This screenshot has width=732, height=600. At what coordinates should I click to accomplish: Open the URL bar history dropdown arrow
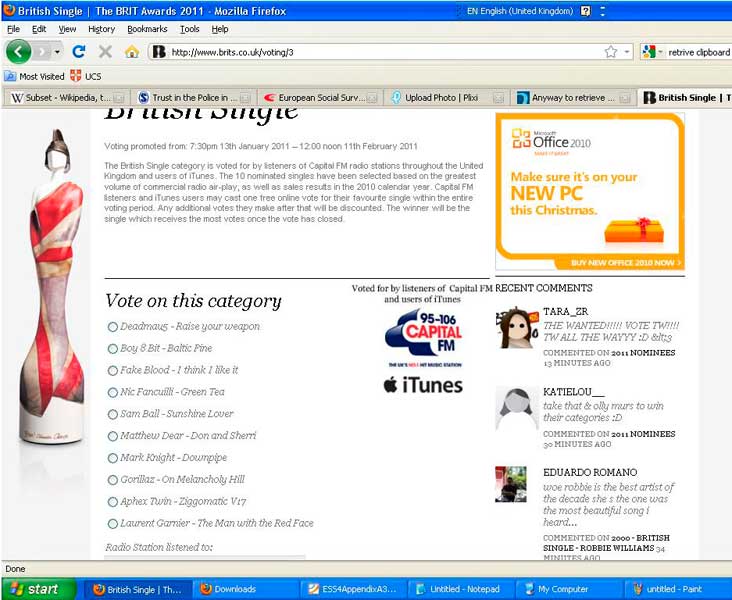click(x=627, y=52)
